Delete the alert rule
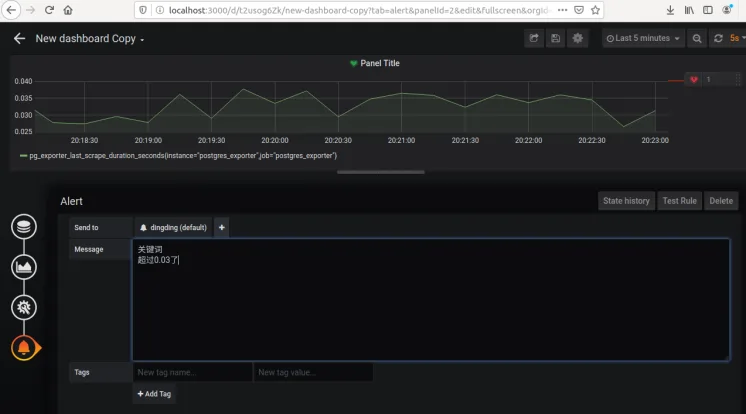 point(721,201)
